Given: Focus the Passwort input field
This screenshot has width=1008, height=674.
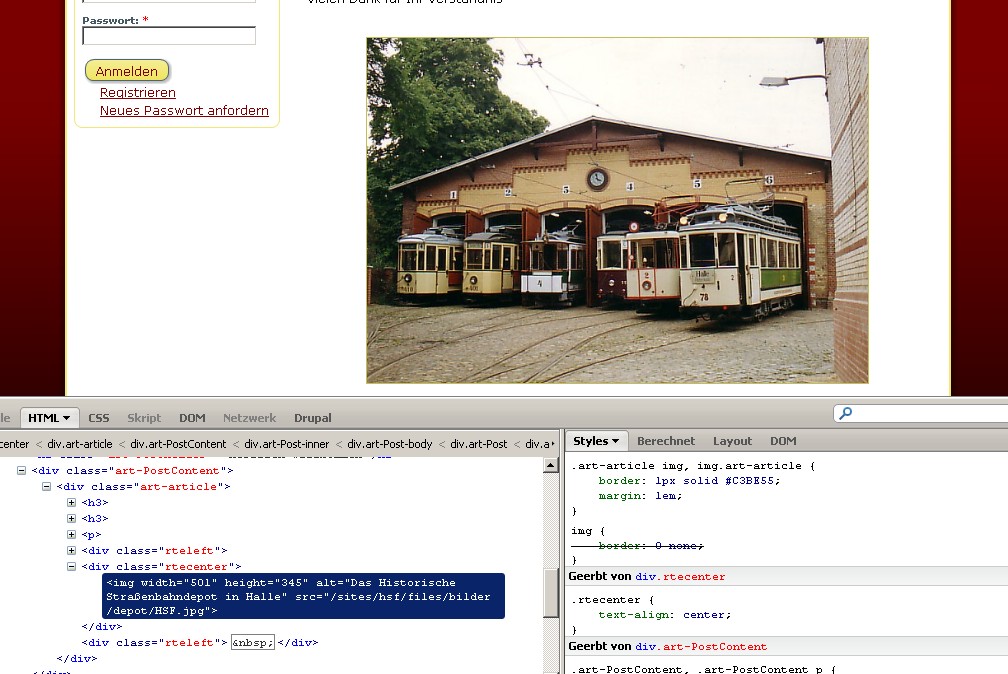Looking at the screenshot, I should pos(169,36).
